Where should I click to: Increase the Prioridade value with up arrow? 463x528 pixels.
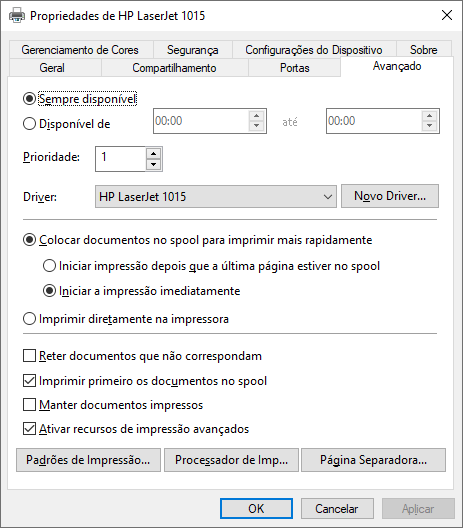(x=154, y=154)
